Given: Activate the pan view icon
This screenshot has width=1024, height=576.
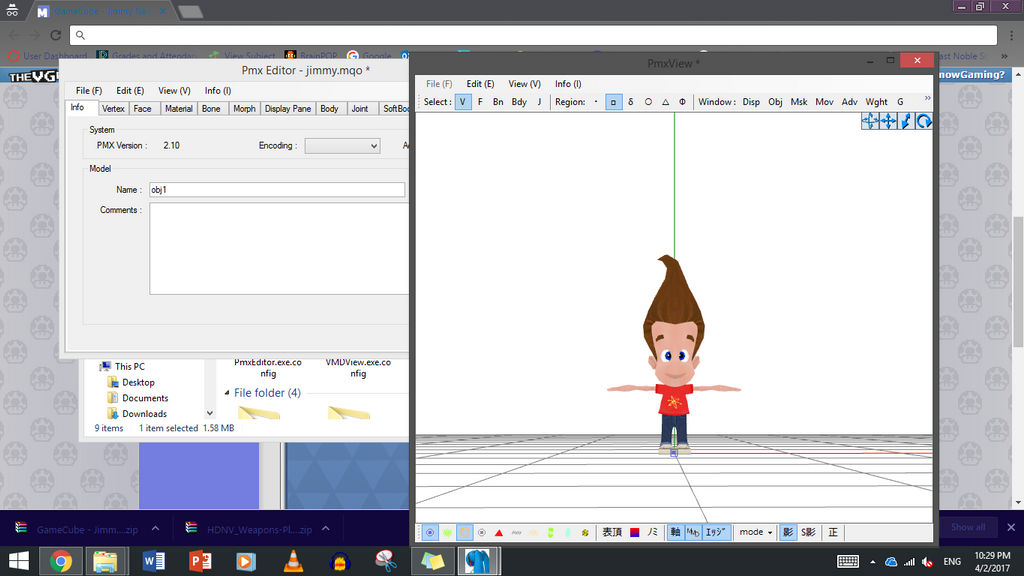Looking at the screenshot, I should (x=886, y=121).
